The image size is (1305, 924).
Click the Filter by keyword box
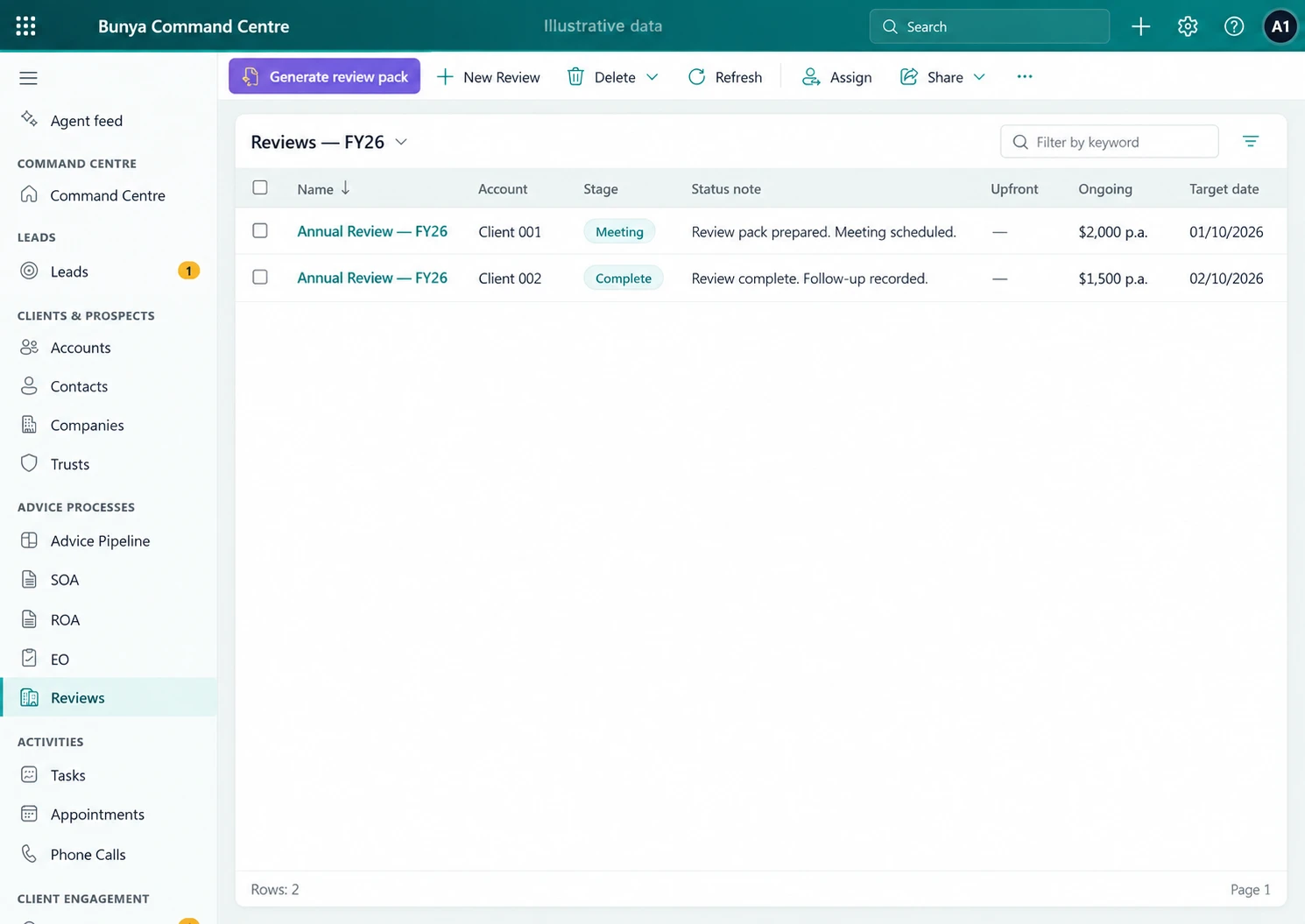(1110, 142)
